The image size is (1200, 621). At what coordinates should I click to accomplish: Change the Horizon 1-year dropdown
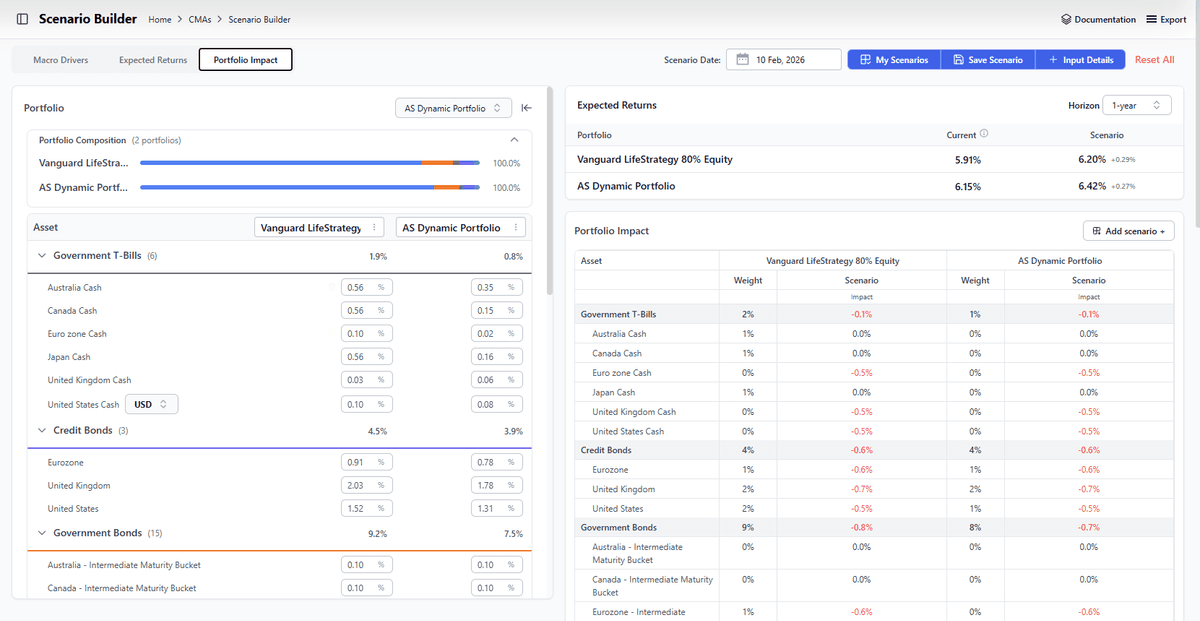[x=1136, y=105]
